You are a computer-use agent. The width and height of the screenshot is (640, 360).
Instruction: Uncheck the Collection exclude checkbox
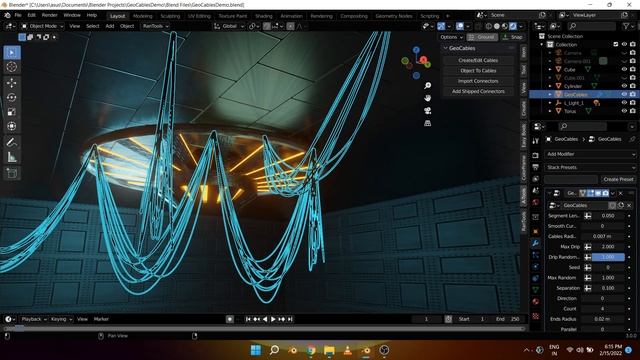616,44
